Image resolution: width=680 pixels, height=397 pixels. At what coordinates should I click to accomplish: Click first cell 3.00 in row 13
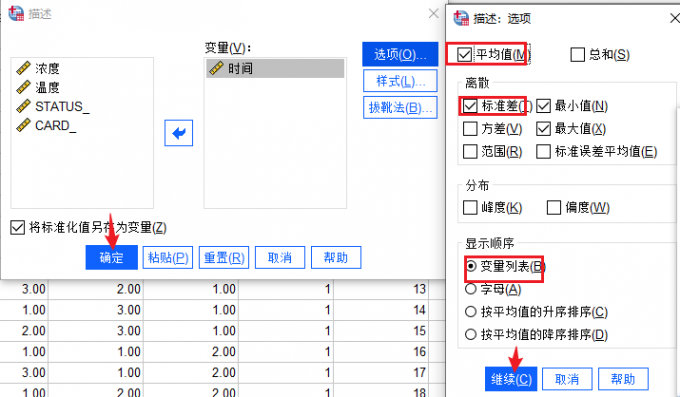pos(24,289)
